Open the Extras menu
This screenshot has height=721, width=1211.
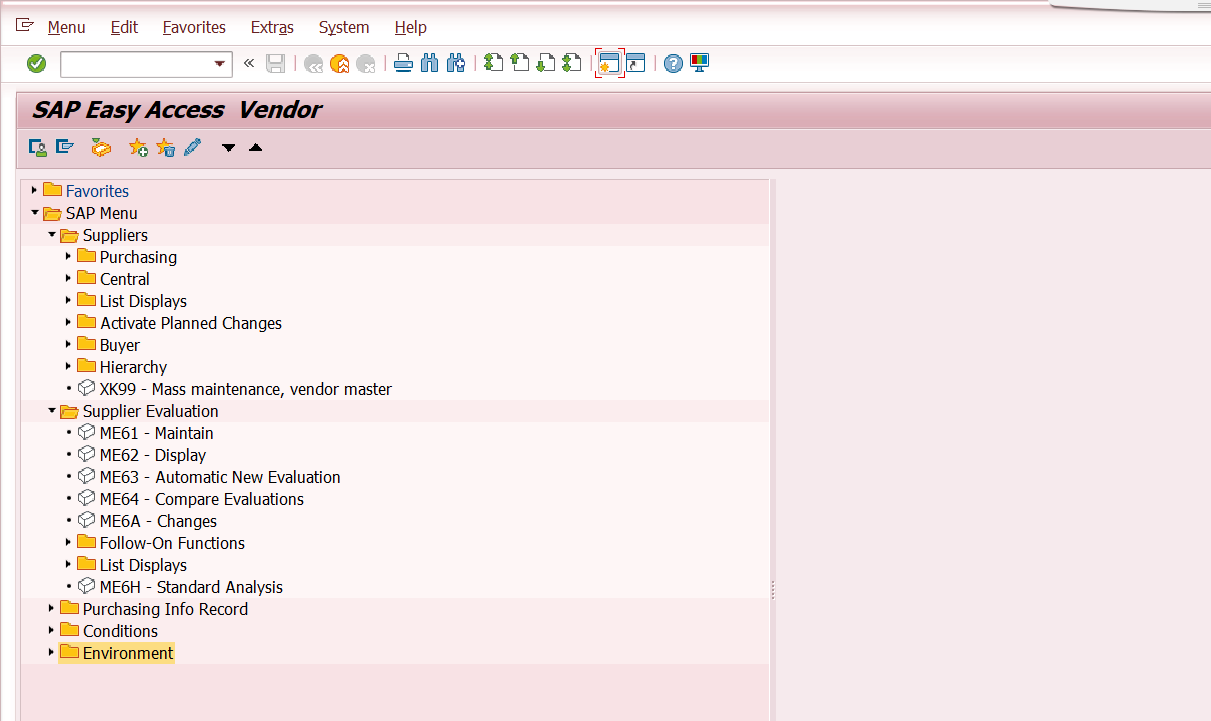(x=272, y=27)
